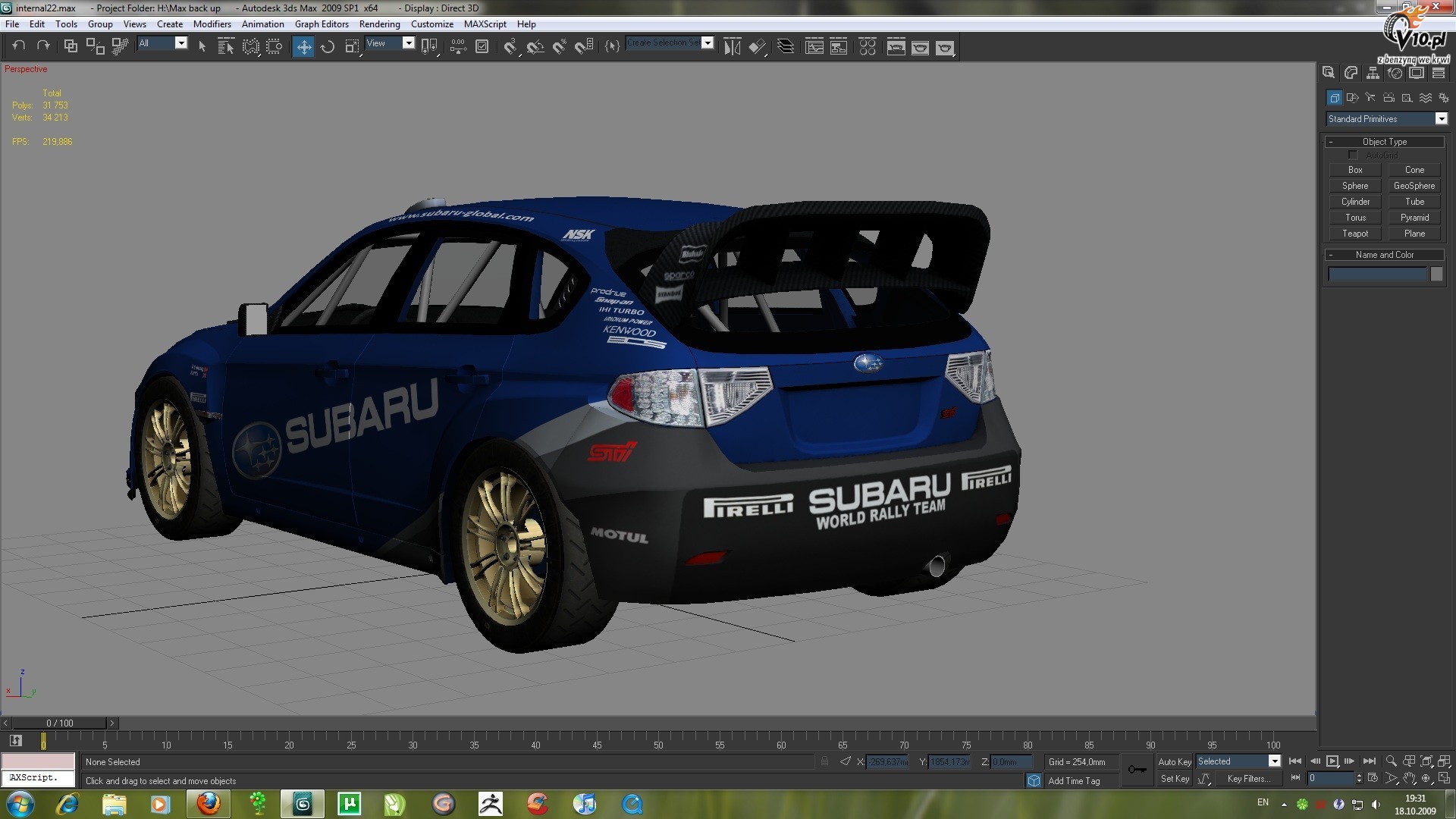Click the GeoSphere primitive button

pos(1414,186)
